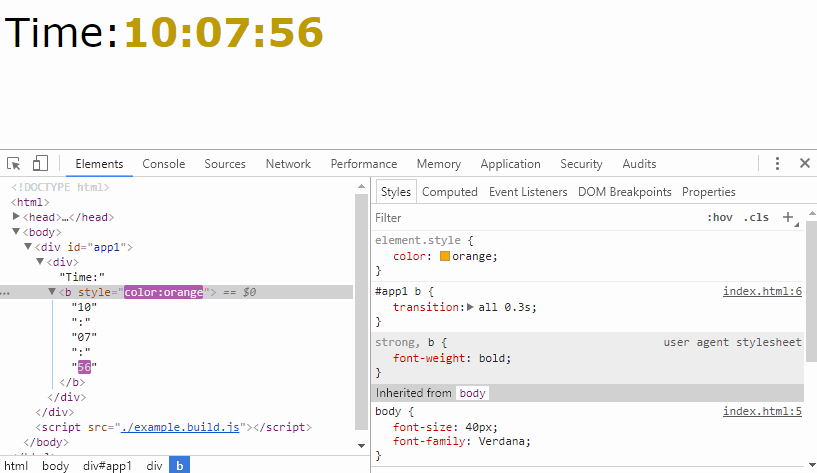Viewport: 817px width, 473px height.
Task: Open the Network tab
Action: tap(288, 164)
